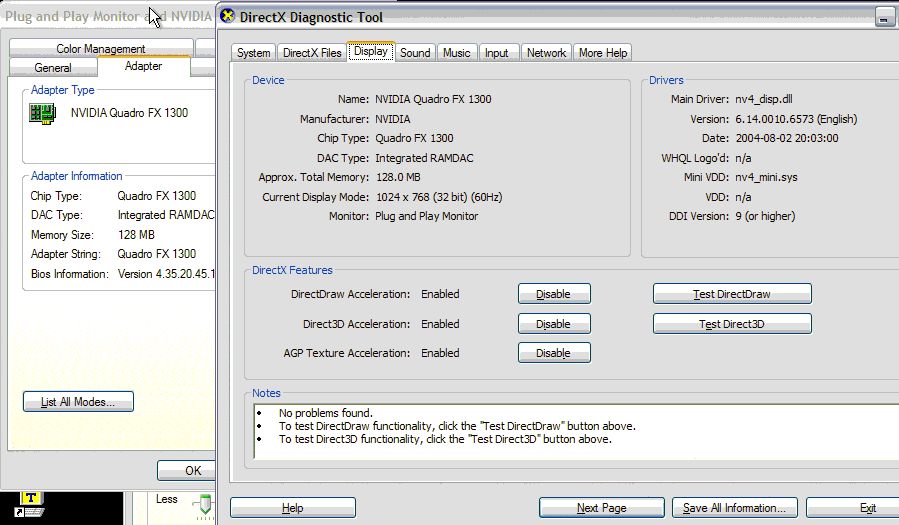
Task: Click the DDI Version 9 (or higher) value
Action: 765,216
